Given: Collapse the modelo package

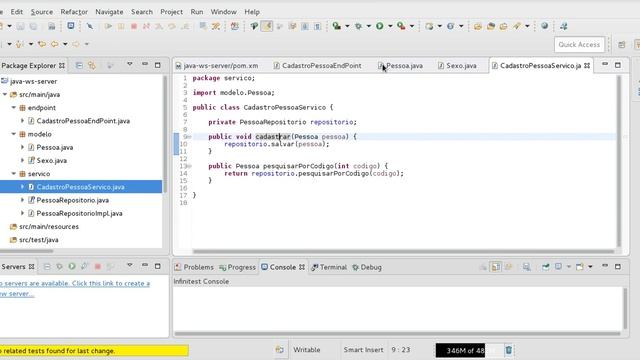Looking at the screenshot, I should 13,134.
